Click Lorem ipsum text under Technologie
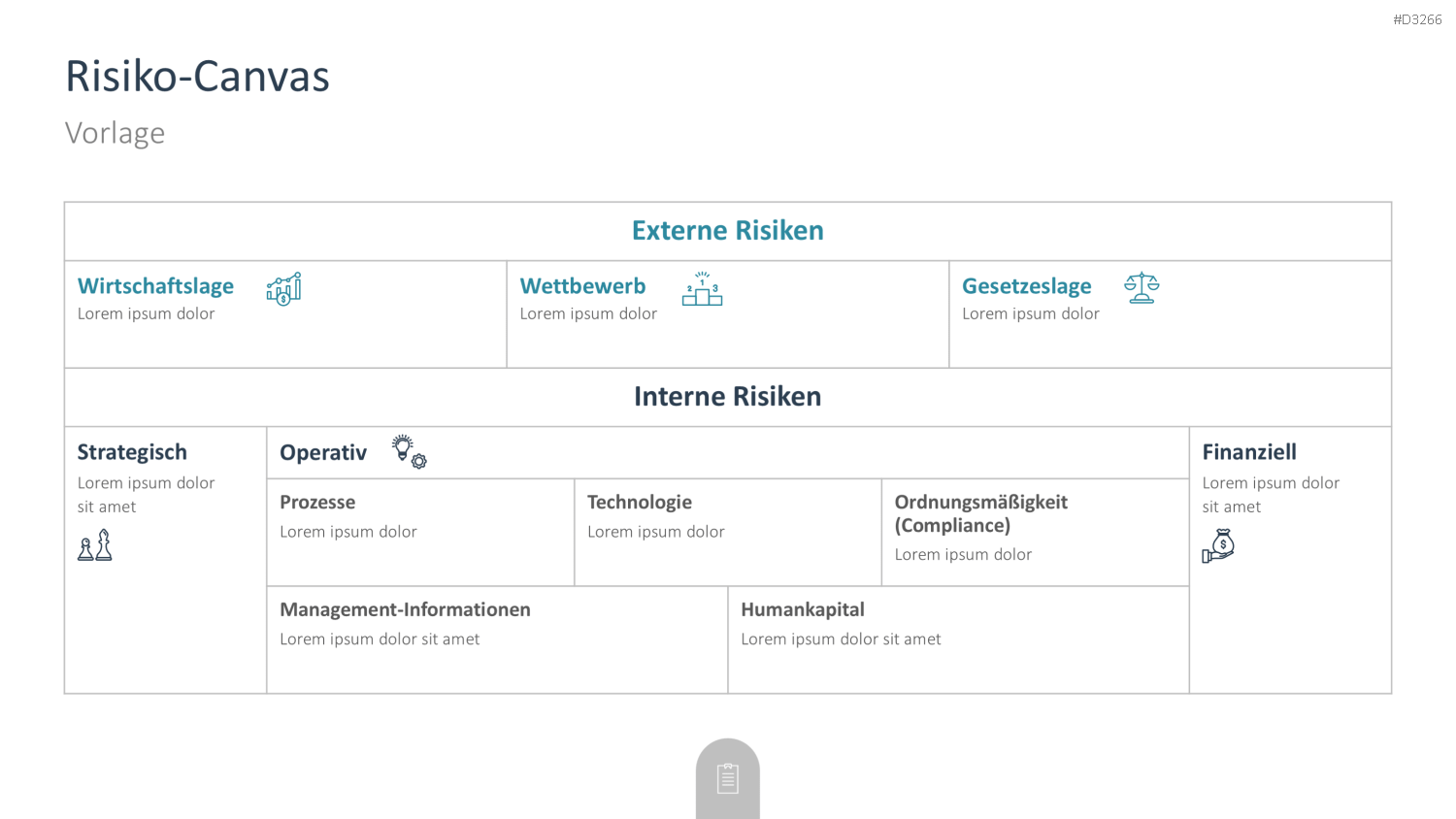The image size is (1456, 819). [656, 532]
